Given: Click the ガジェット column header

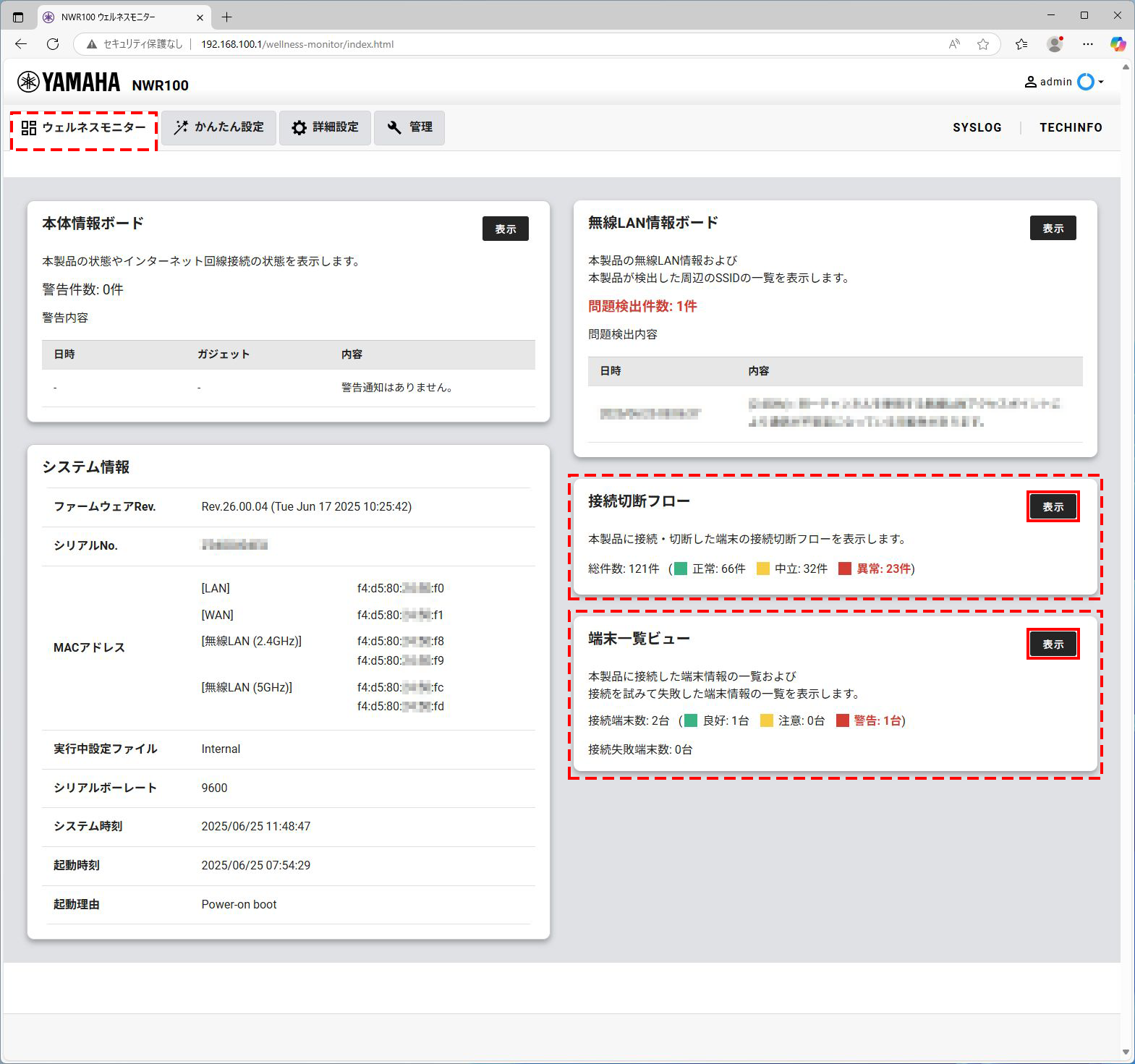Looking at the screenshot, I should click(x=223, y=354).
